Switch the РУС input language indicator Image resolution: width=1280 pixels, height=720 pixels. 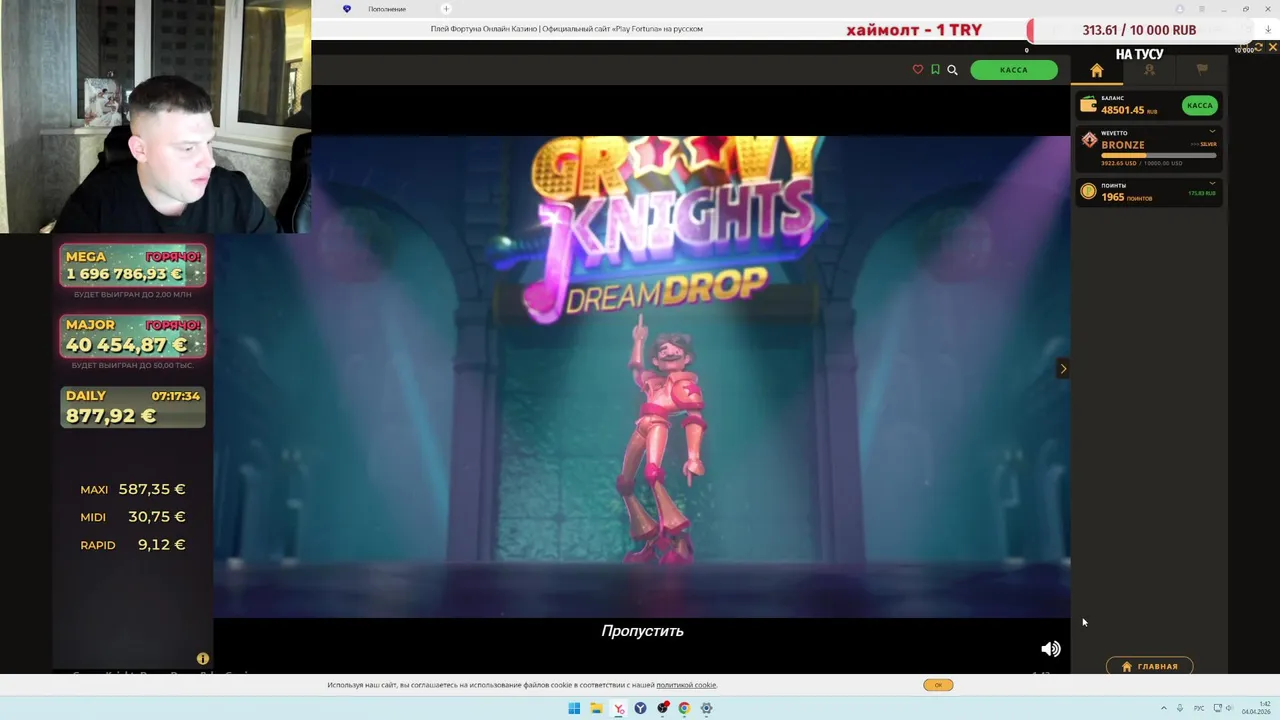1199,708
